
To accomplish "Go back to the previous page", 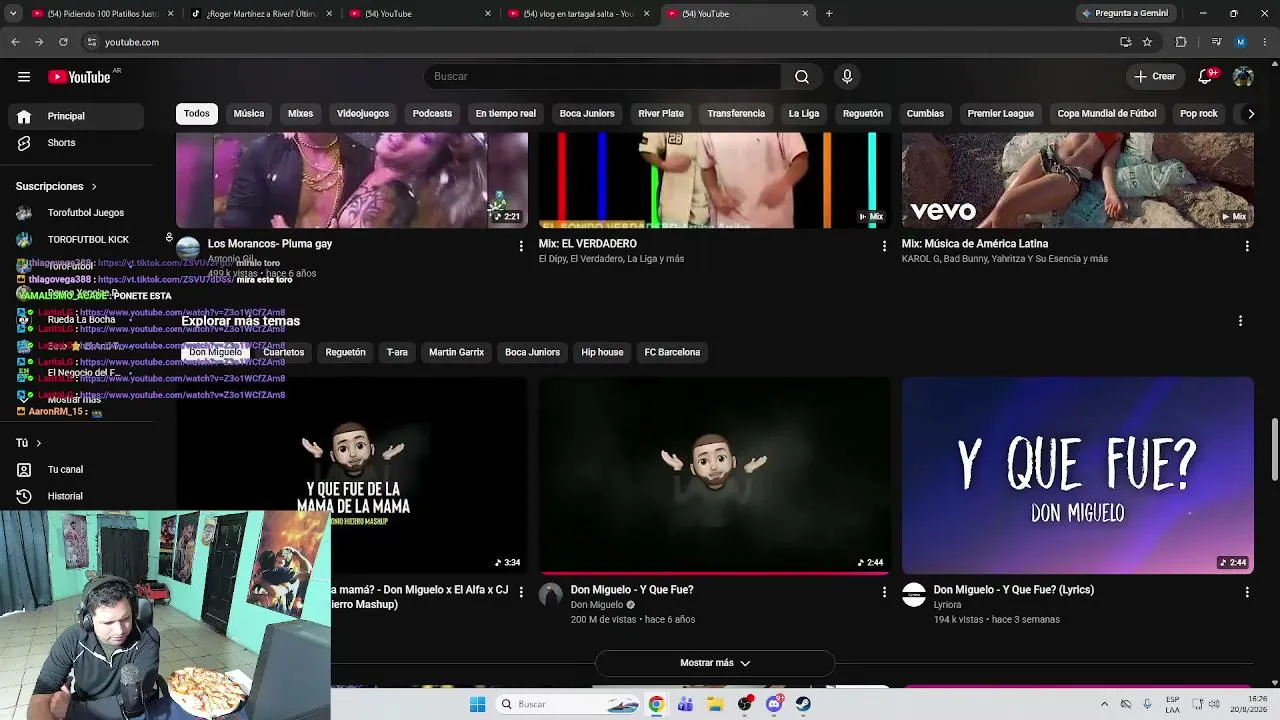I will (15, 42).
